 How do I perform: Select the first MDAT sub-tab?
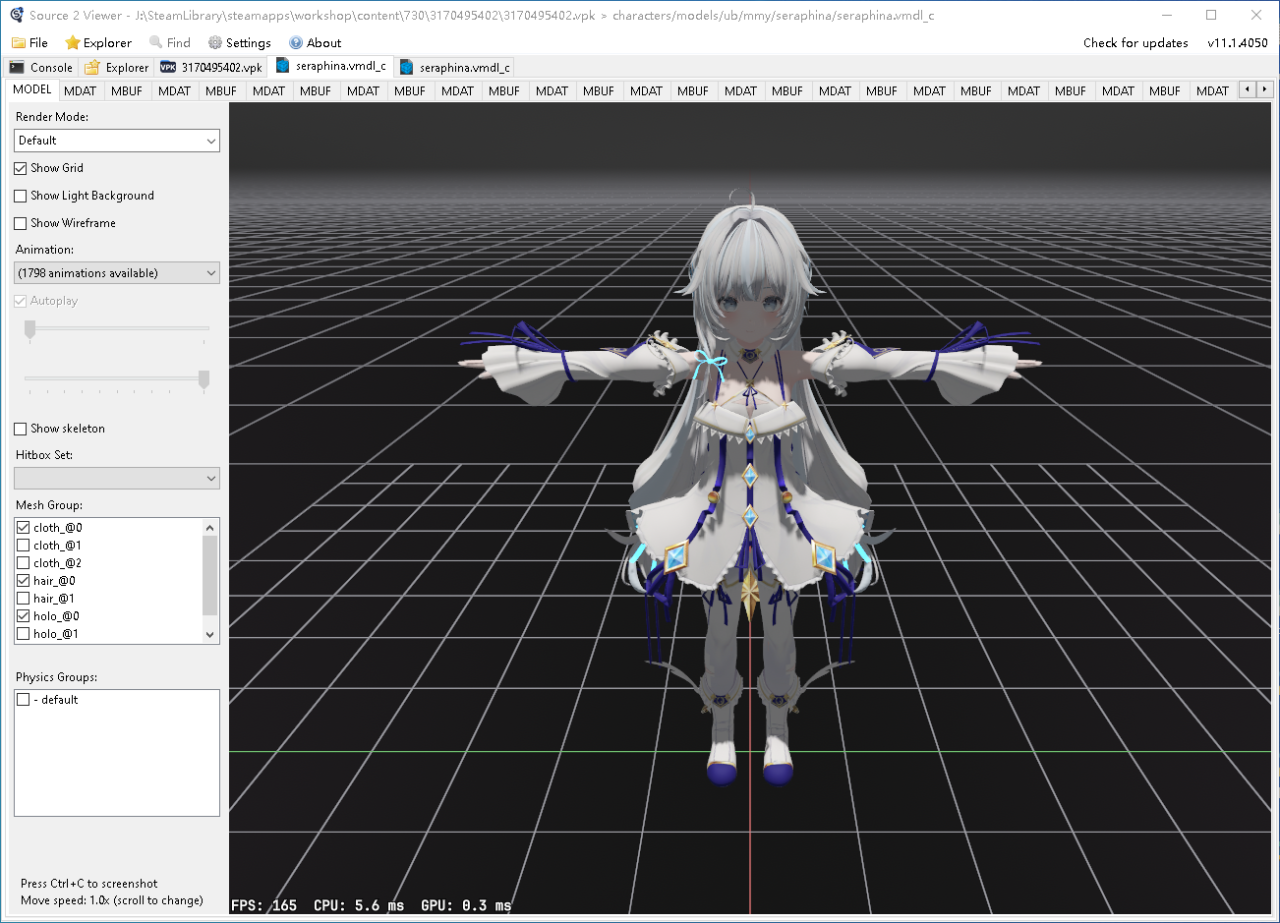tap(80, 91)
